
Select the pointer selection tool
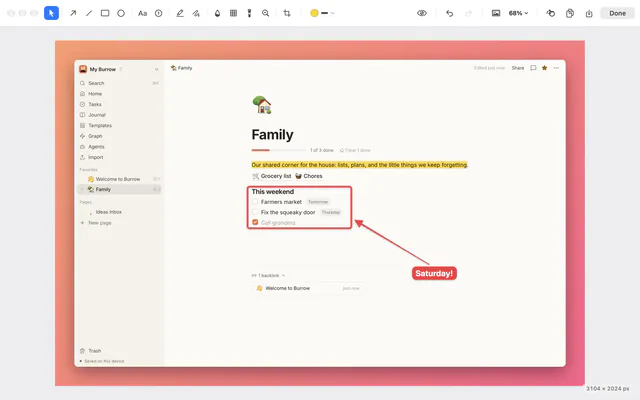[51, 13]
